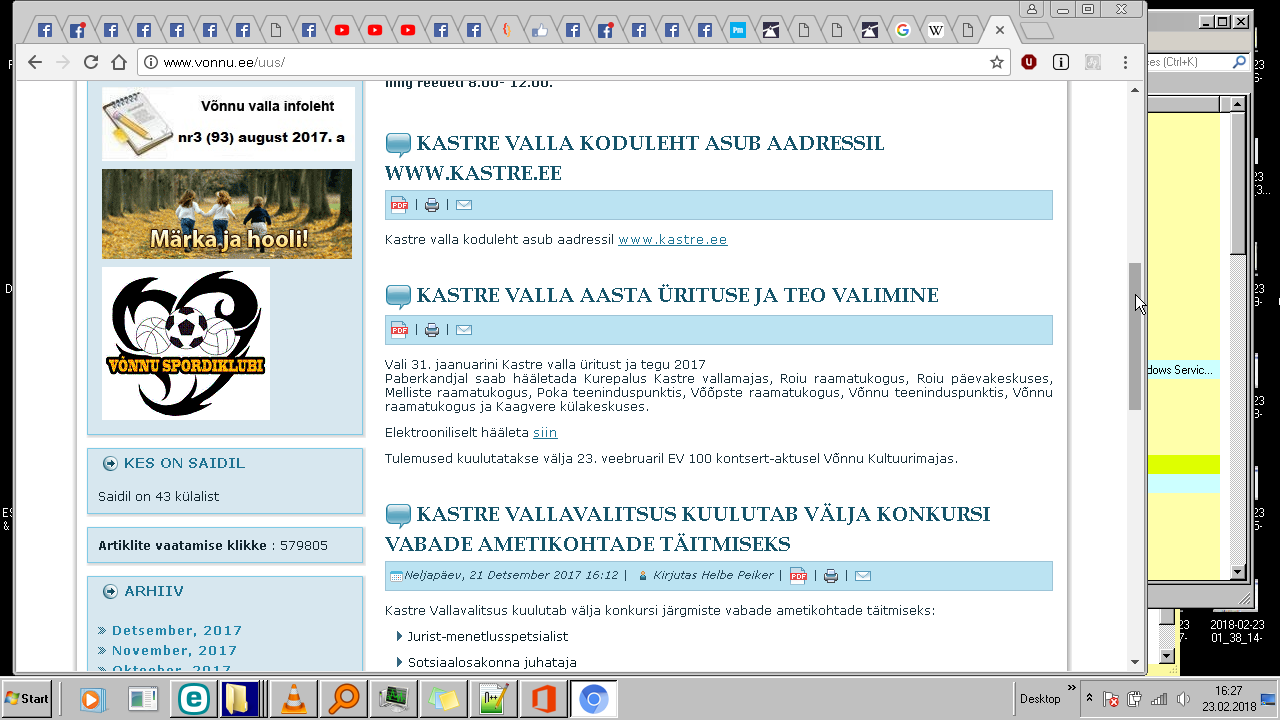The height and width of the screenshot is (720, 1280).
Task: Open the November, 2017 archive
Action: (x=174, y=650)
